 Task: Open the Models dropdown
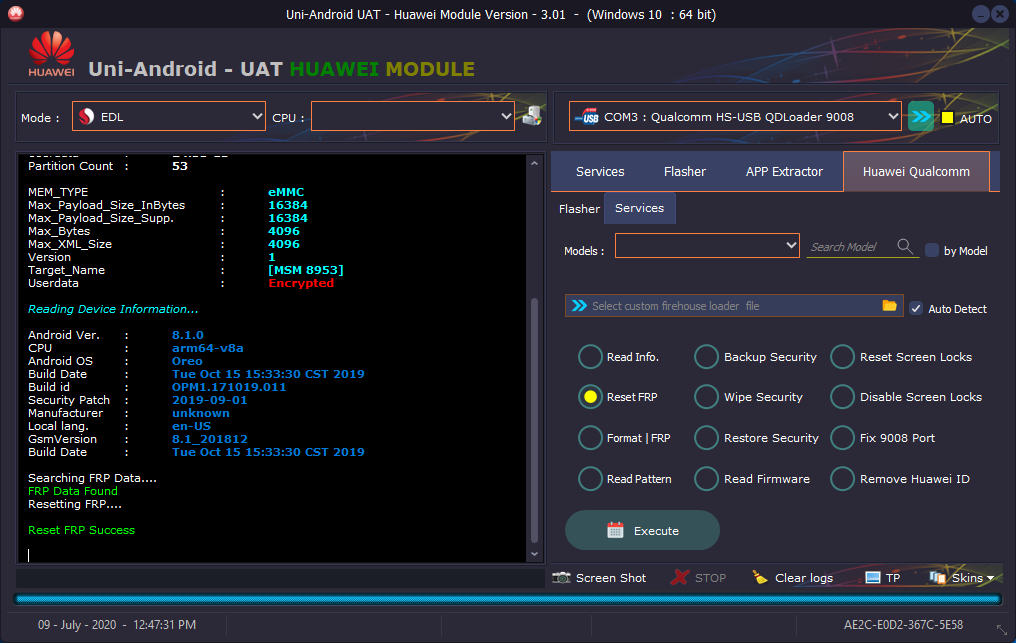tap(707, 246)
